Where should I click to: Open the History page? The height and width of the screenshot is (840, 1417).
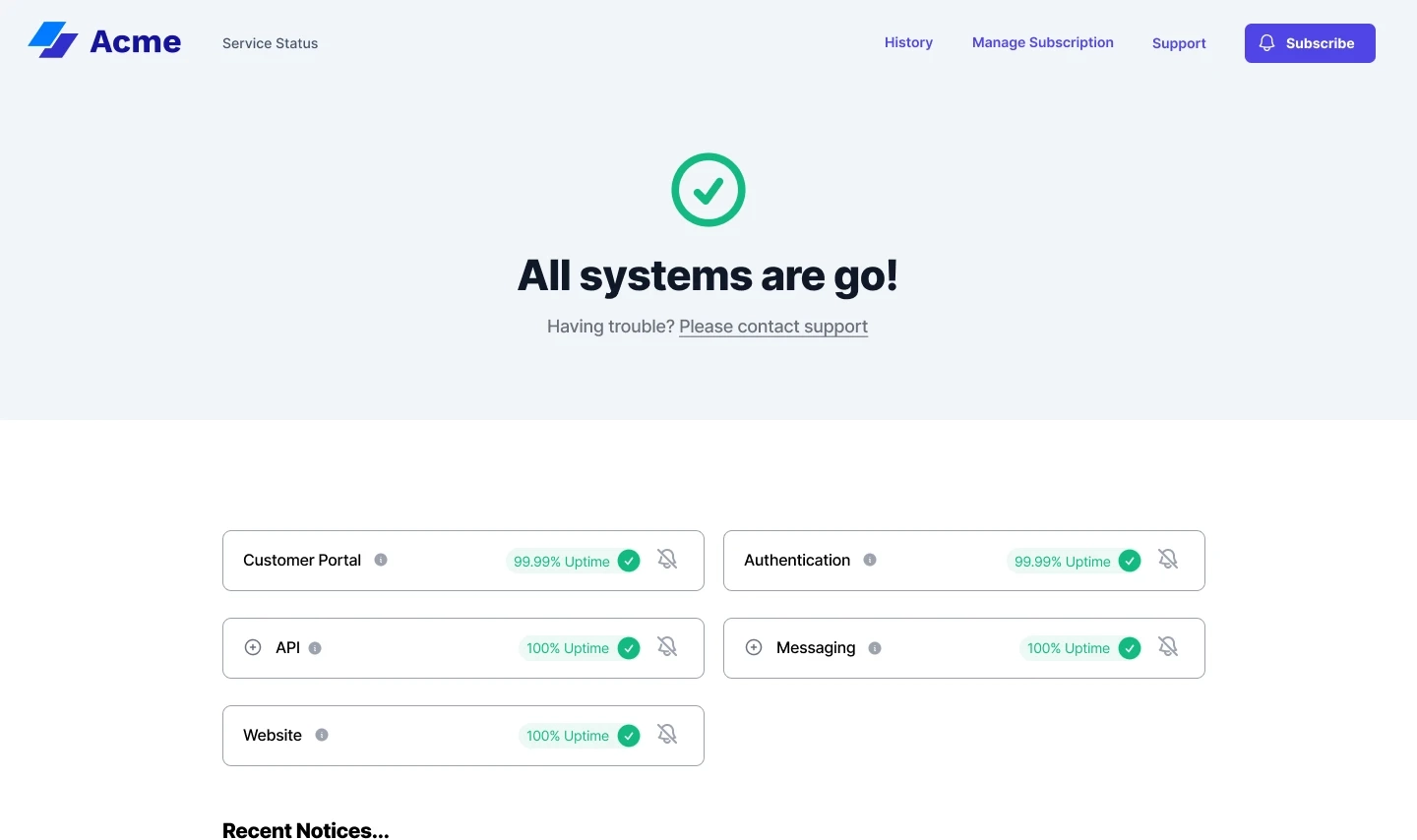[908, 42]
